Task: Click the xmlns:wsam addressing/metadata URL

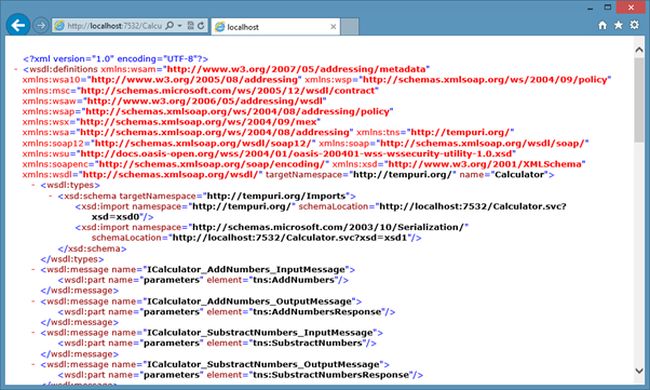Action: [x=296, y=69]
